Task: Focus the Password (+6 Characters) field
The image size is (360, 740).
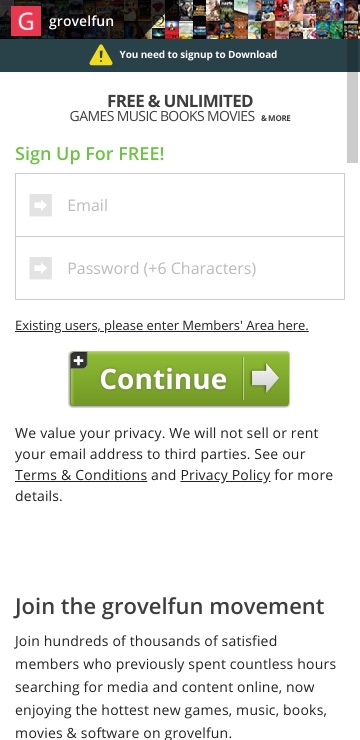Action: click(x=180, y=268)
